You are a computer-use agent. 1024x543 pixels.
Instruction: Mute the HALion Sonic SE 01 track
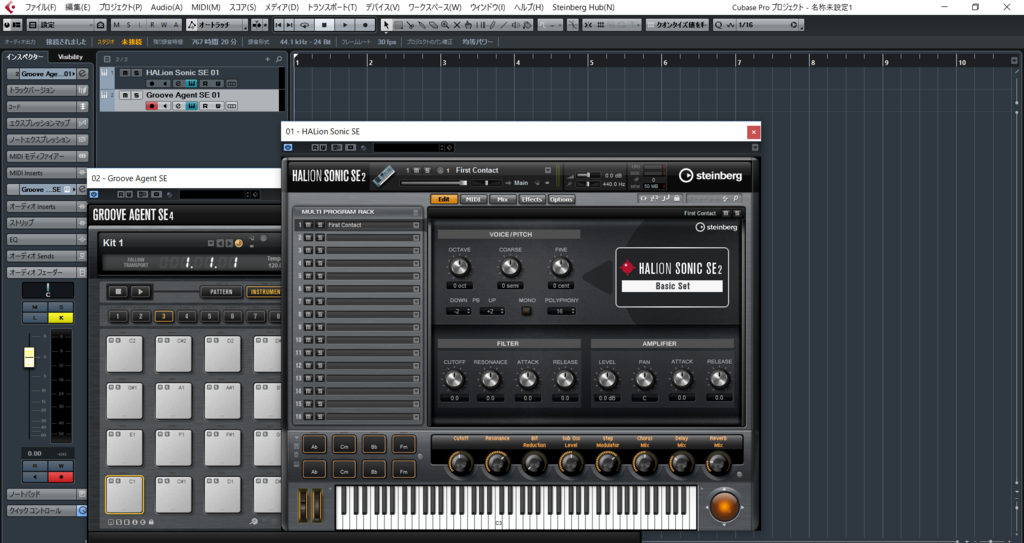pyautogui.click(x=125, y=73)
